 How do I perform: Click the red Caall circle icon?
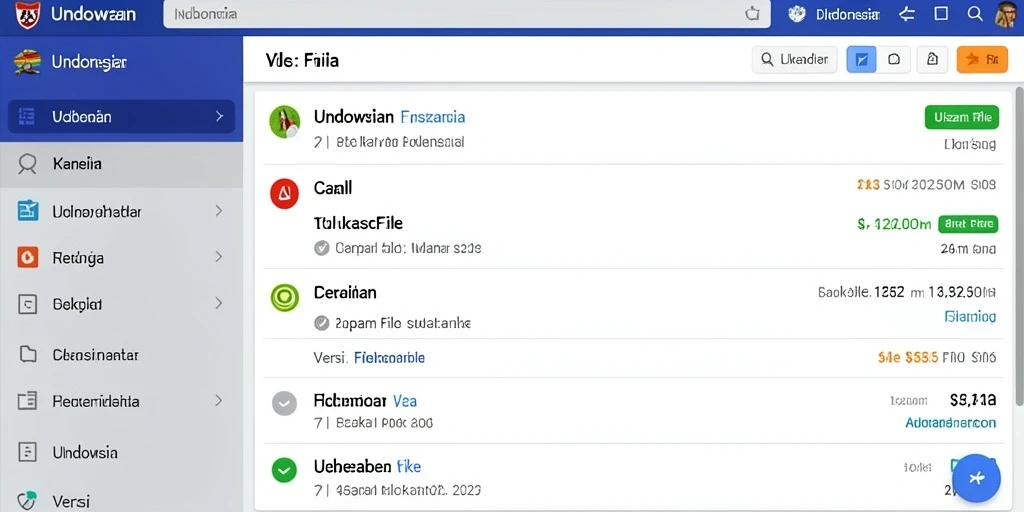(284, 193)
